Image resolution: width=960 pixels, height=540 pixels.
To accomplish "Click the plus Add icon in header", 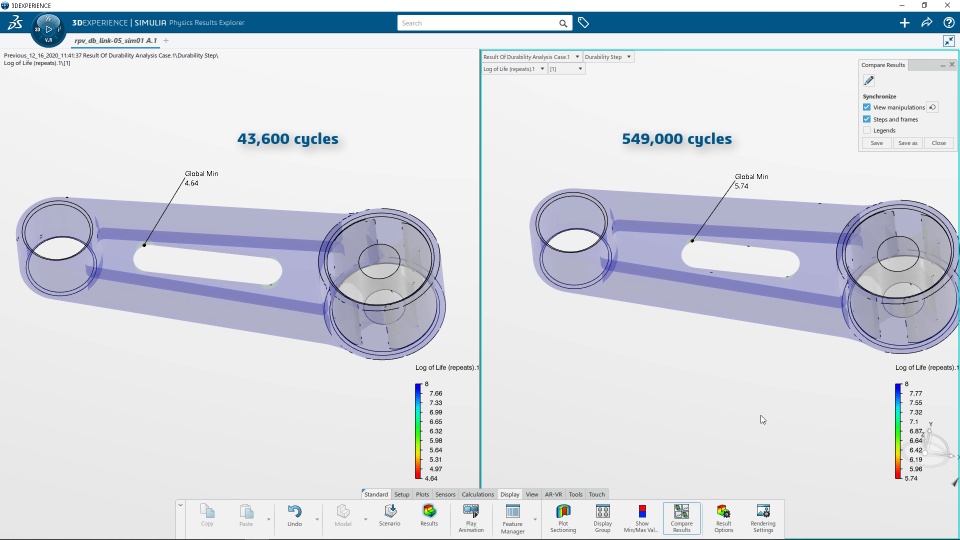I will (x=904, y=23).
